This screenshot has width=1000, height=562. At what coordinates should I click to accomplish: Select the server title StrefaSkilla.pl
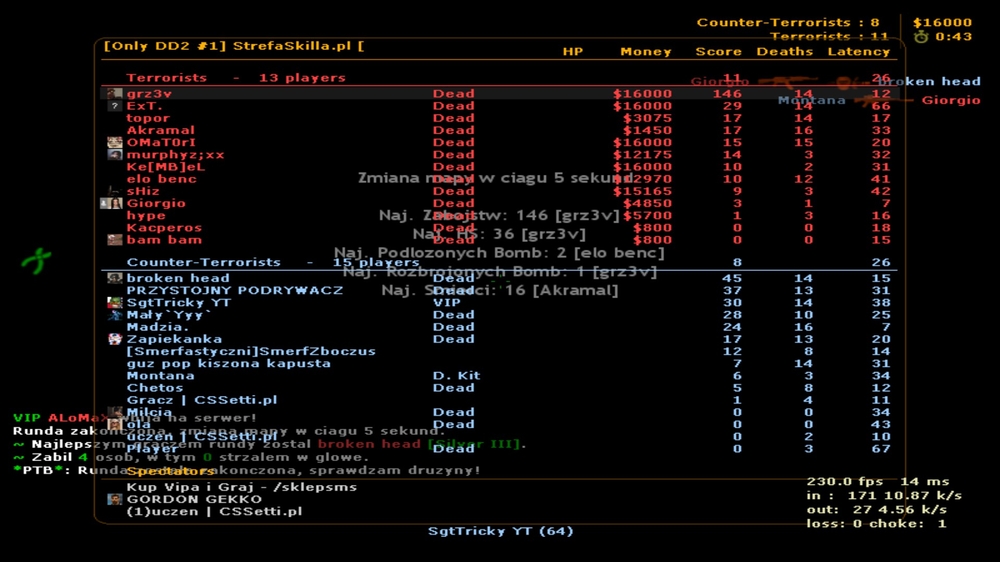point(291,46)
